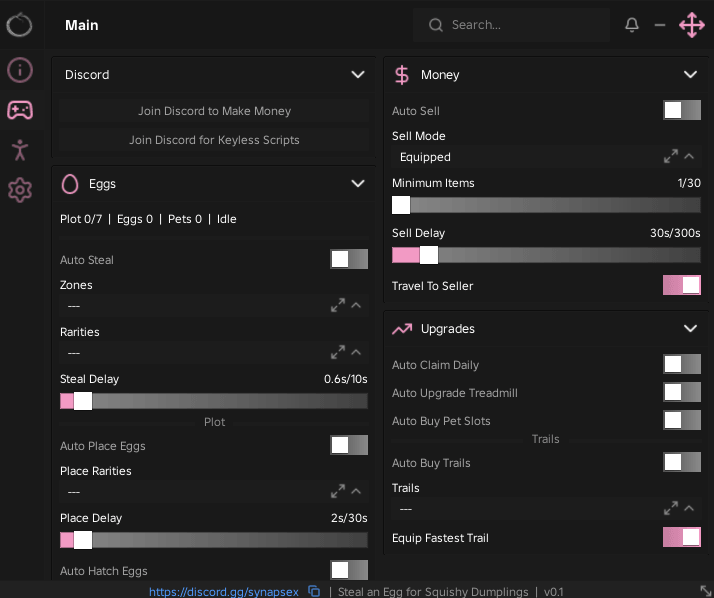
Task: Click the Discord section title
Action: click(87, 75)
